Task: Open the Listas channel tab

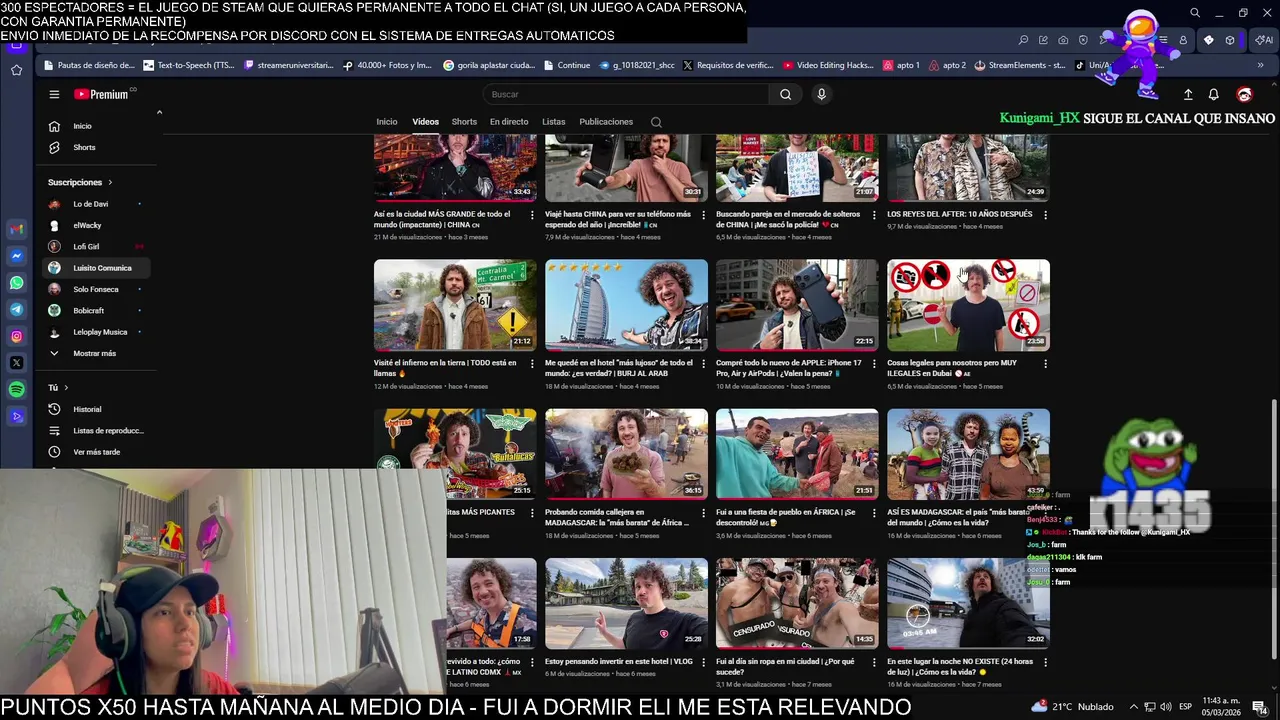Action: (553, 122)
